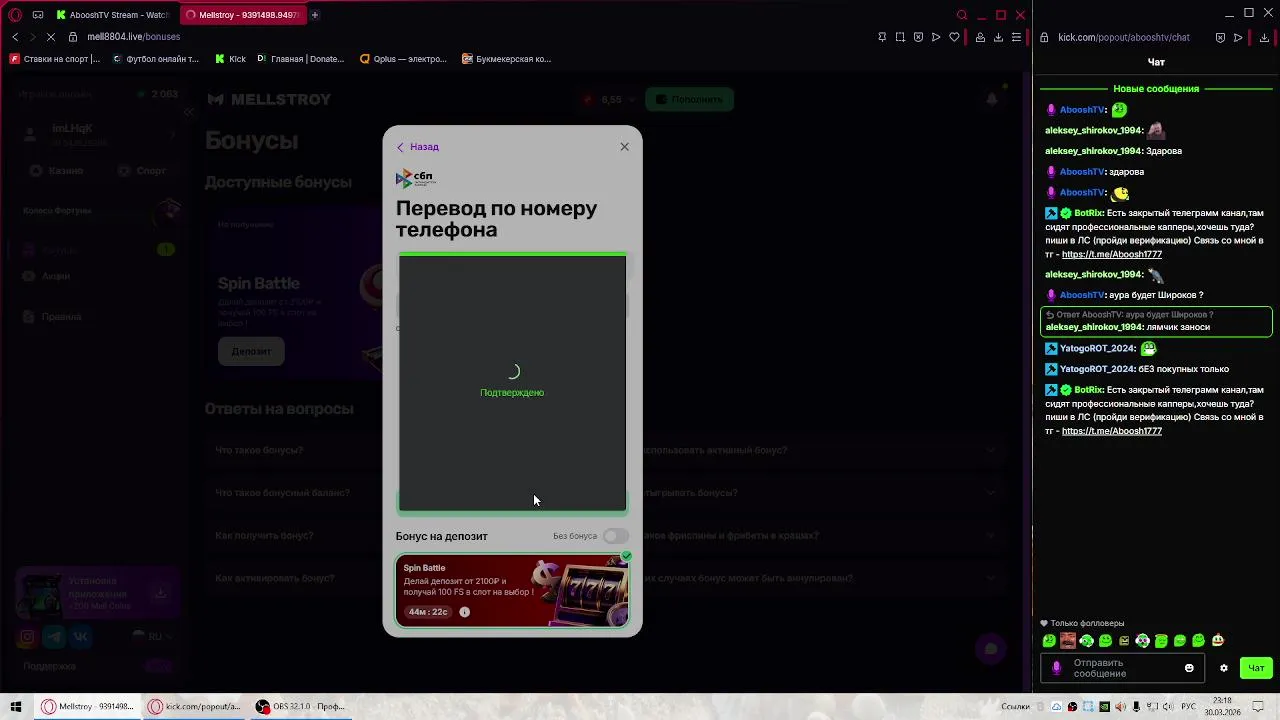
Task: Open the kick.com popout taskbar window
Action: point(195,706)
